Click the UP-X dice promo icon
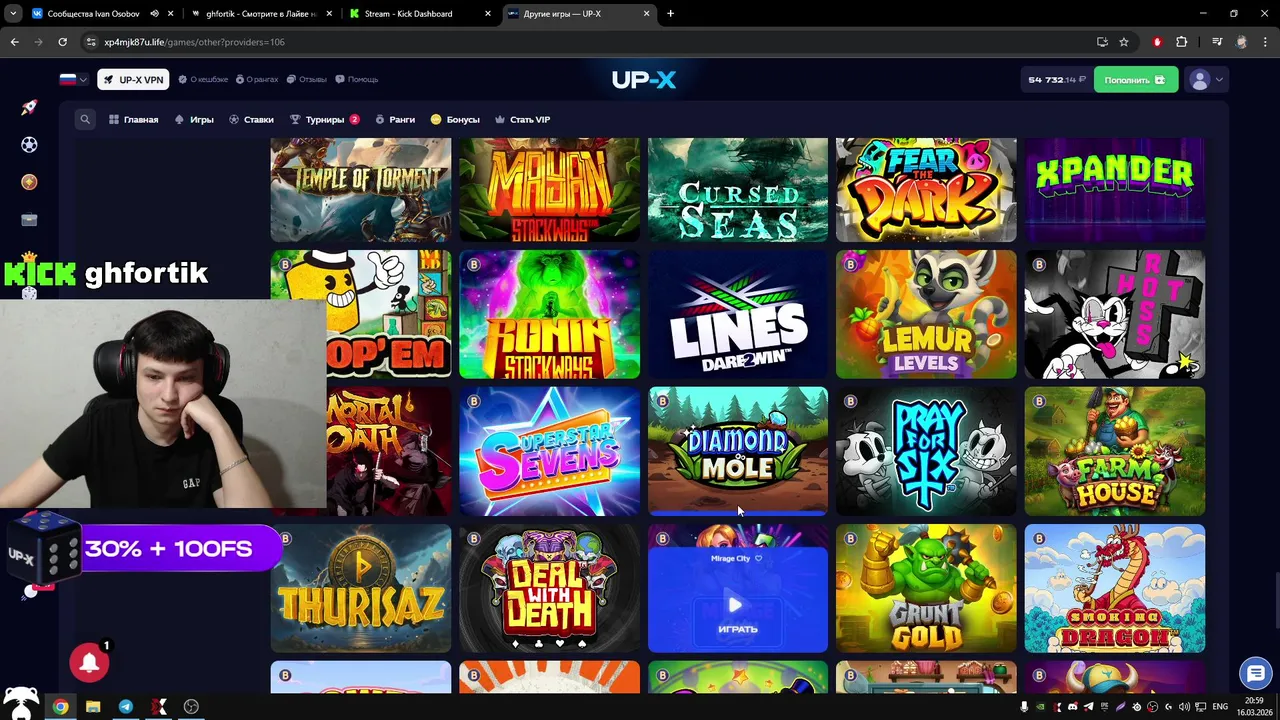 click(44, 548)
